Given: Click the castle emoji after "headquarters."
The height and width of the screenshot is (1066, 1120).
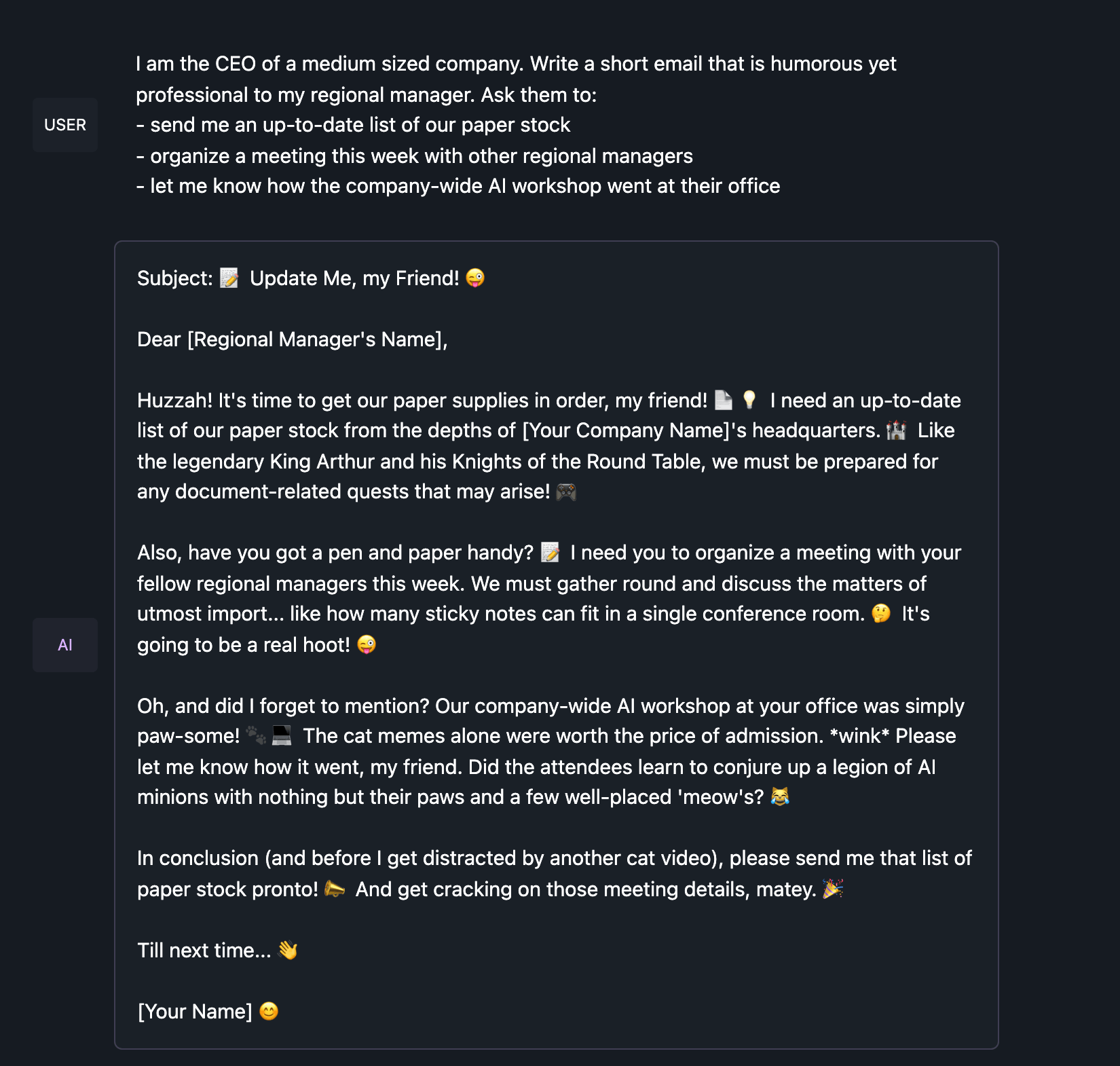Looking at the screenshot, I should coord(897,430).
